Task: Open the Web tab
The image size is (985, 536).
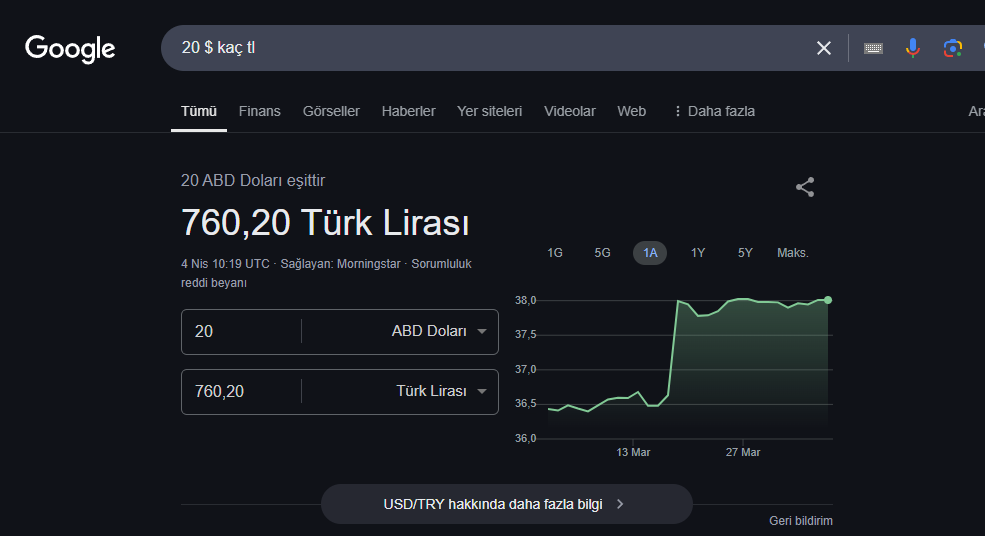Action: tap(631, 111)
